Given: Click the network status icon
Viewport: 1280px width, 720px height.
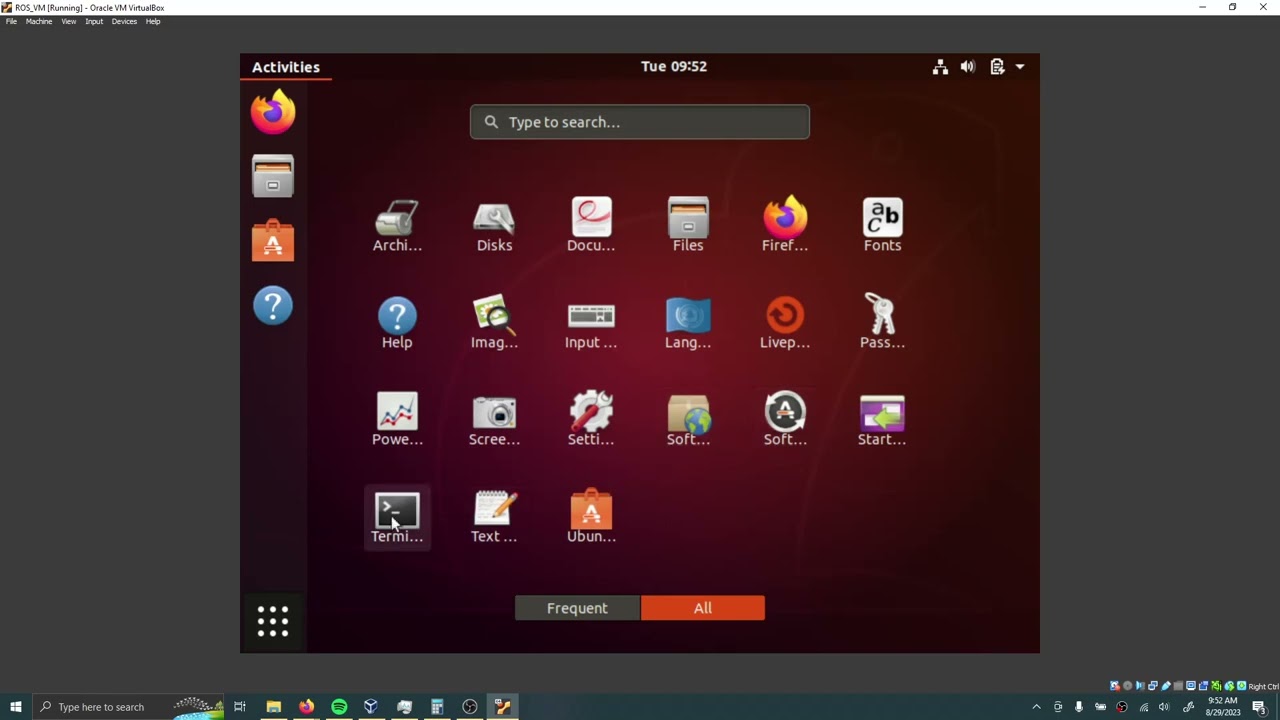Looking at the screenshot, I should coord(940,67).
